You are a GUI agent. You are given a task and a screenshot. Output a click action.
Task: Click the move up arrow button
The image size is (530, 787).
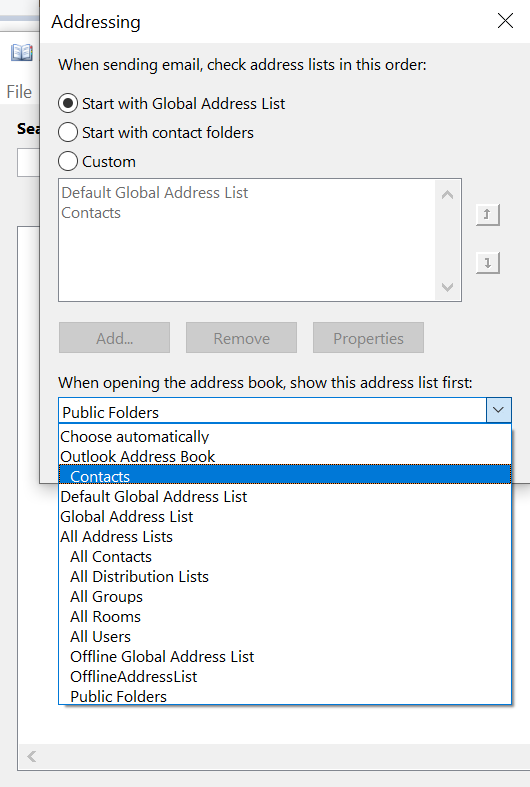click(487, 215)
